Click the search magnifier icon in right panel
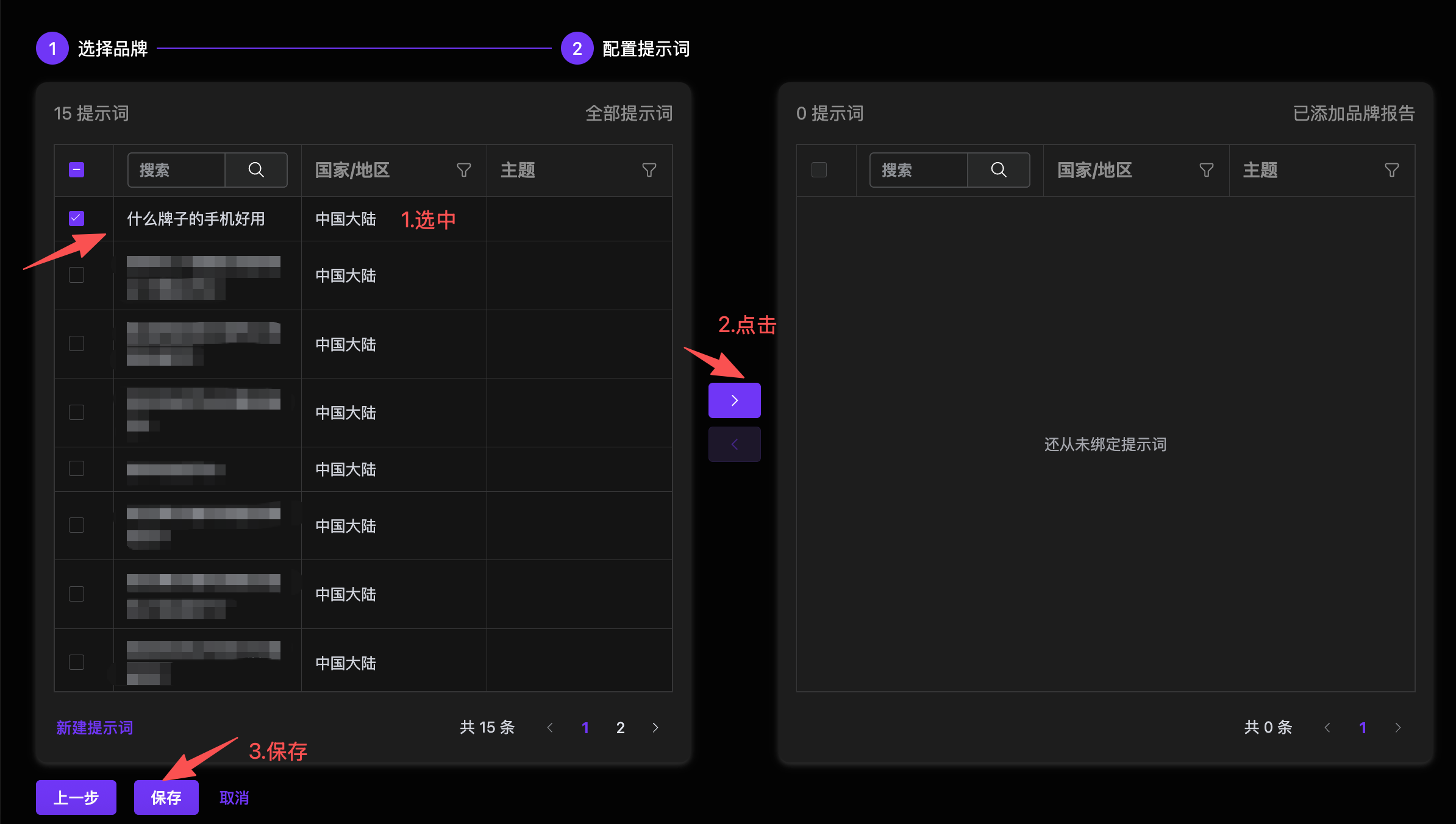Viewport: 1456px width, 824px height. pos(998,169)
